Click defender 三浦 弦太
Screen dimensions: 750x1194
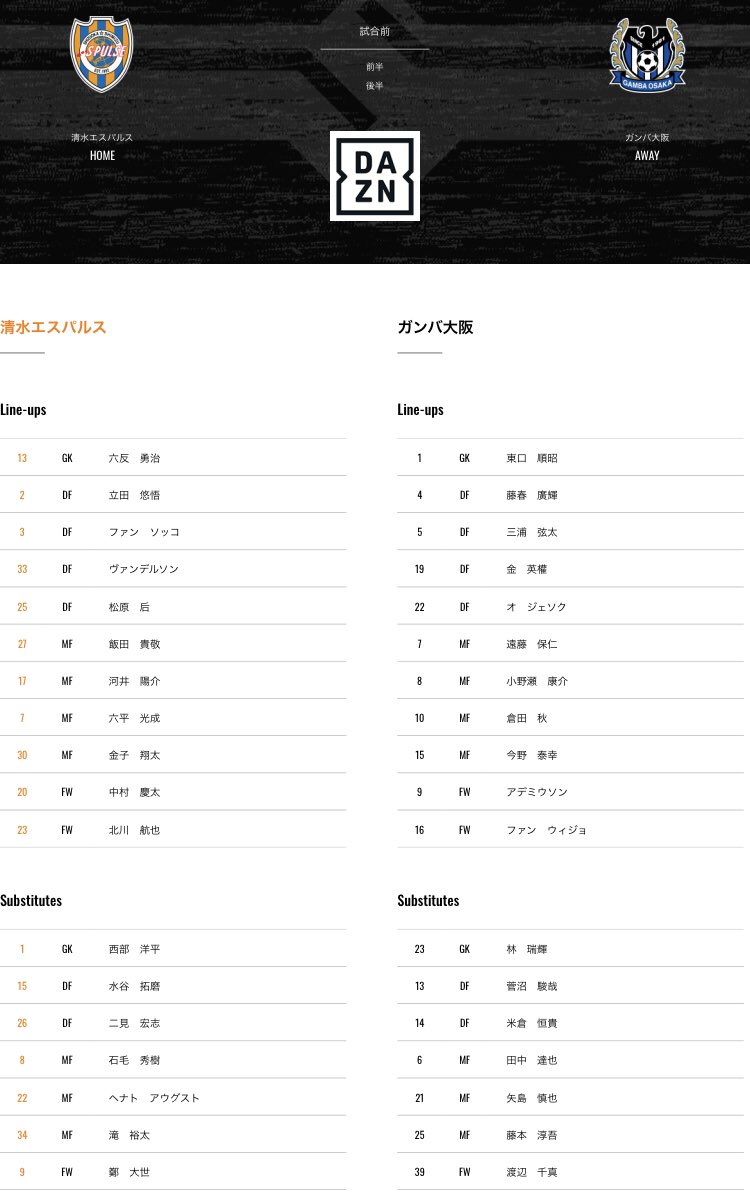pyautogui.click(x=531, y=532)
